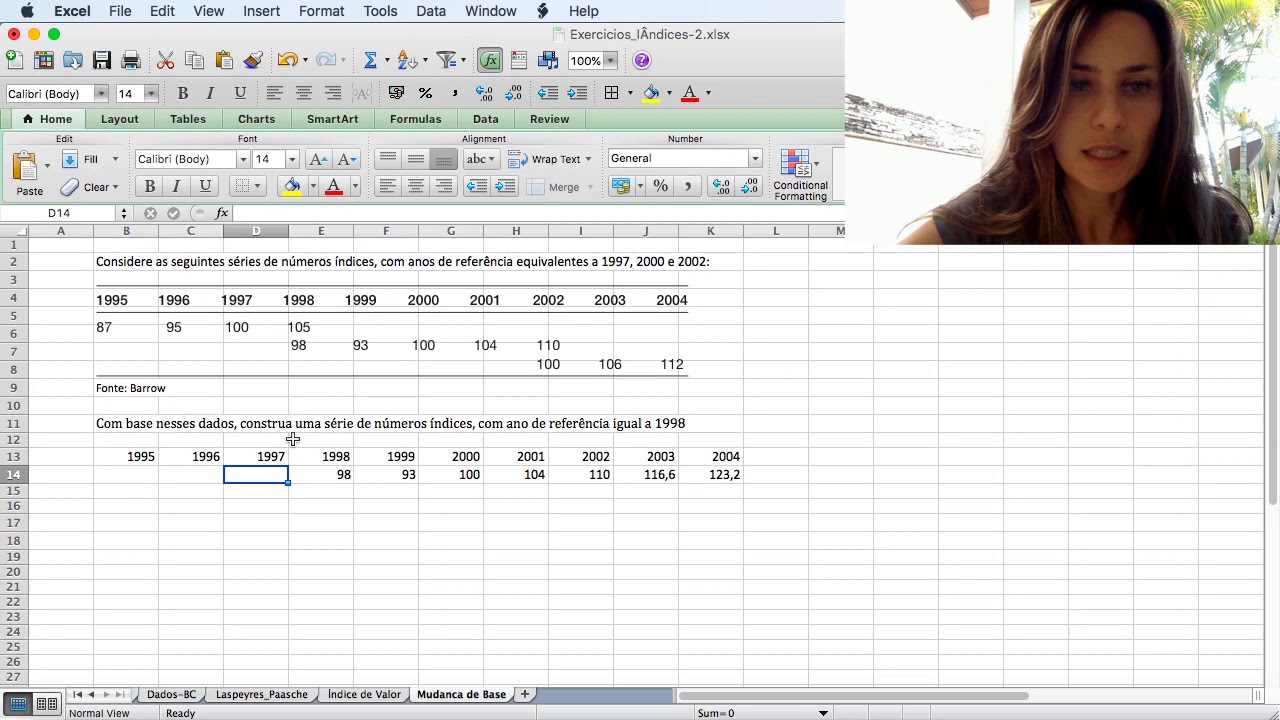Increase font size in the ribbon

tap(318, 159)
